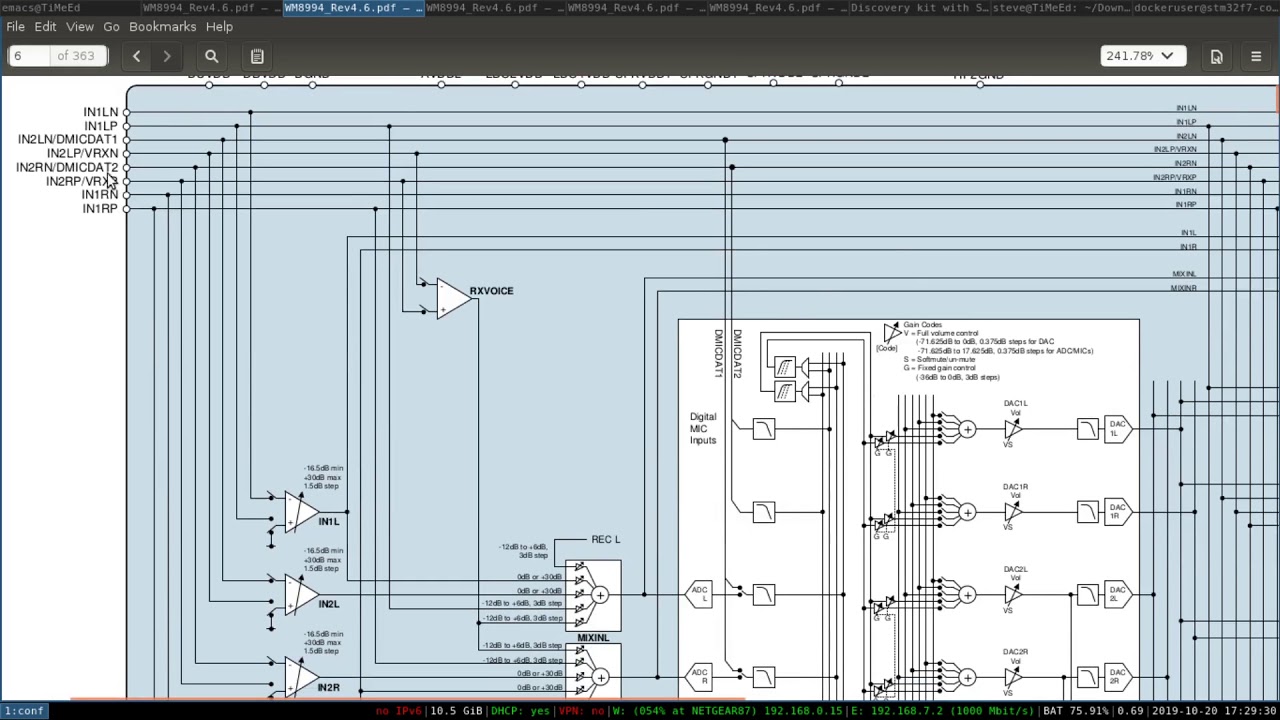
Task: Click the REC L label
Action: [x=605, y=539]
